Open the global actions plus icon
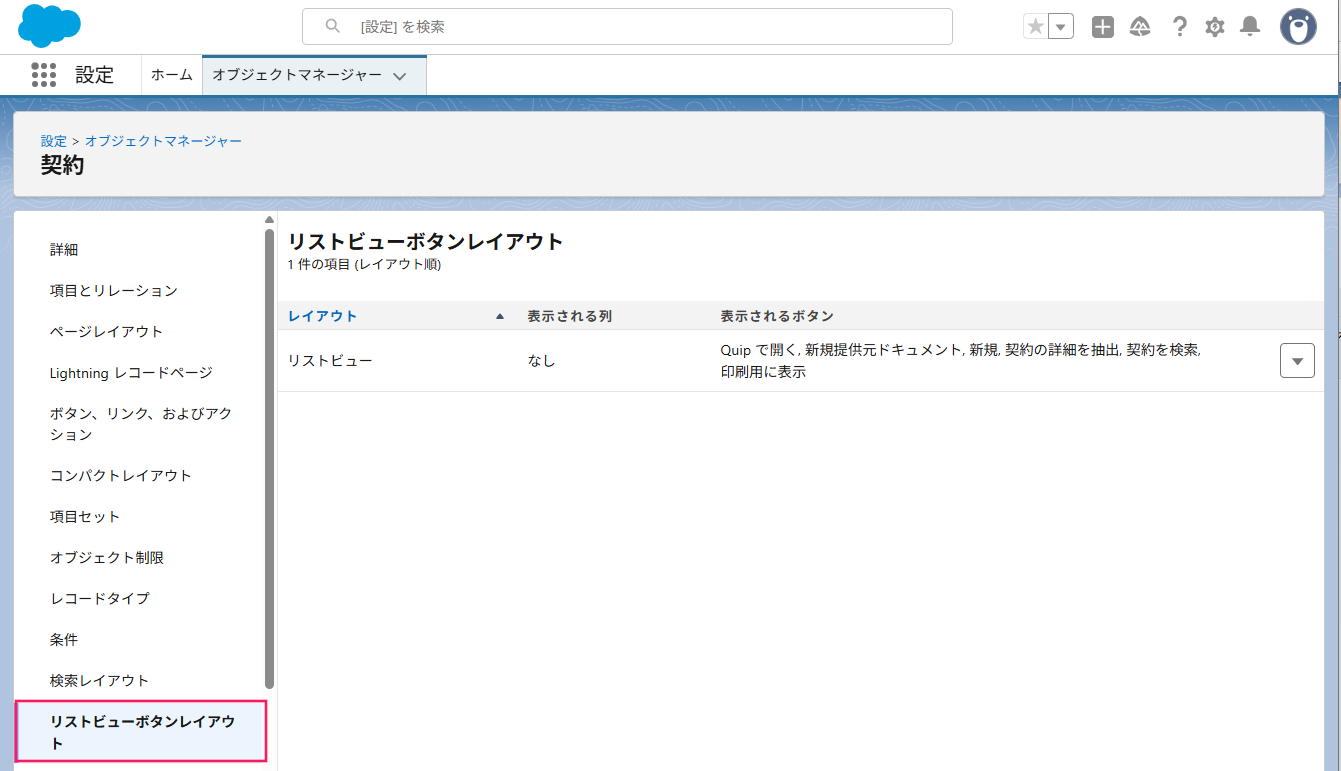The image size is (1341, 771). pyautogui.click(x=1103, y=27)
